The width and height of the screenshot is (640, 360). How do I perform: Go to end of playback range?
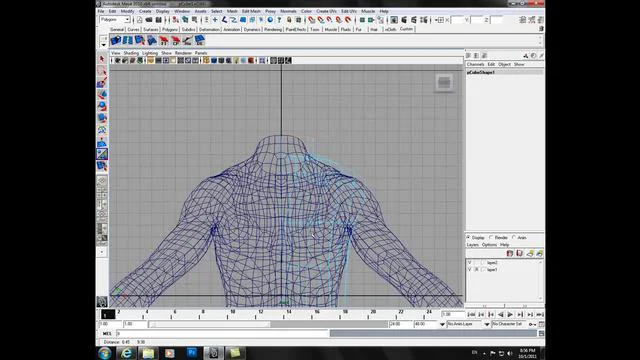(x=540, y=315)
